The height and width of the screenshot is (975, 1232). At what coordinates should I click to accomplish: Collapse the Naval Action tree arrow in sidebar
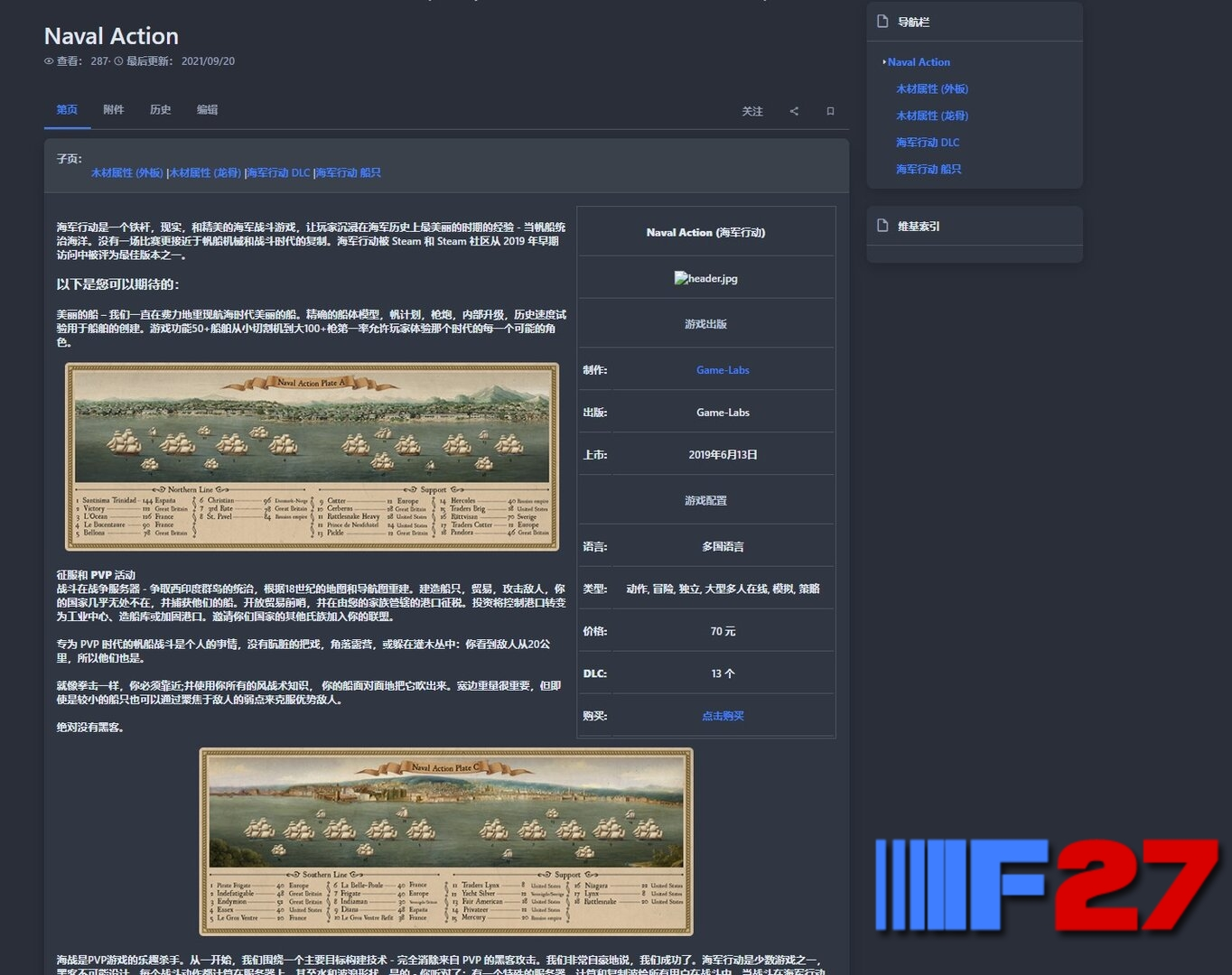tap(884, 62)
